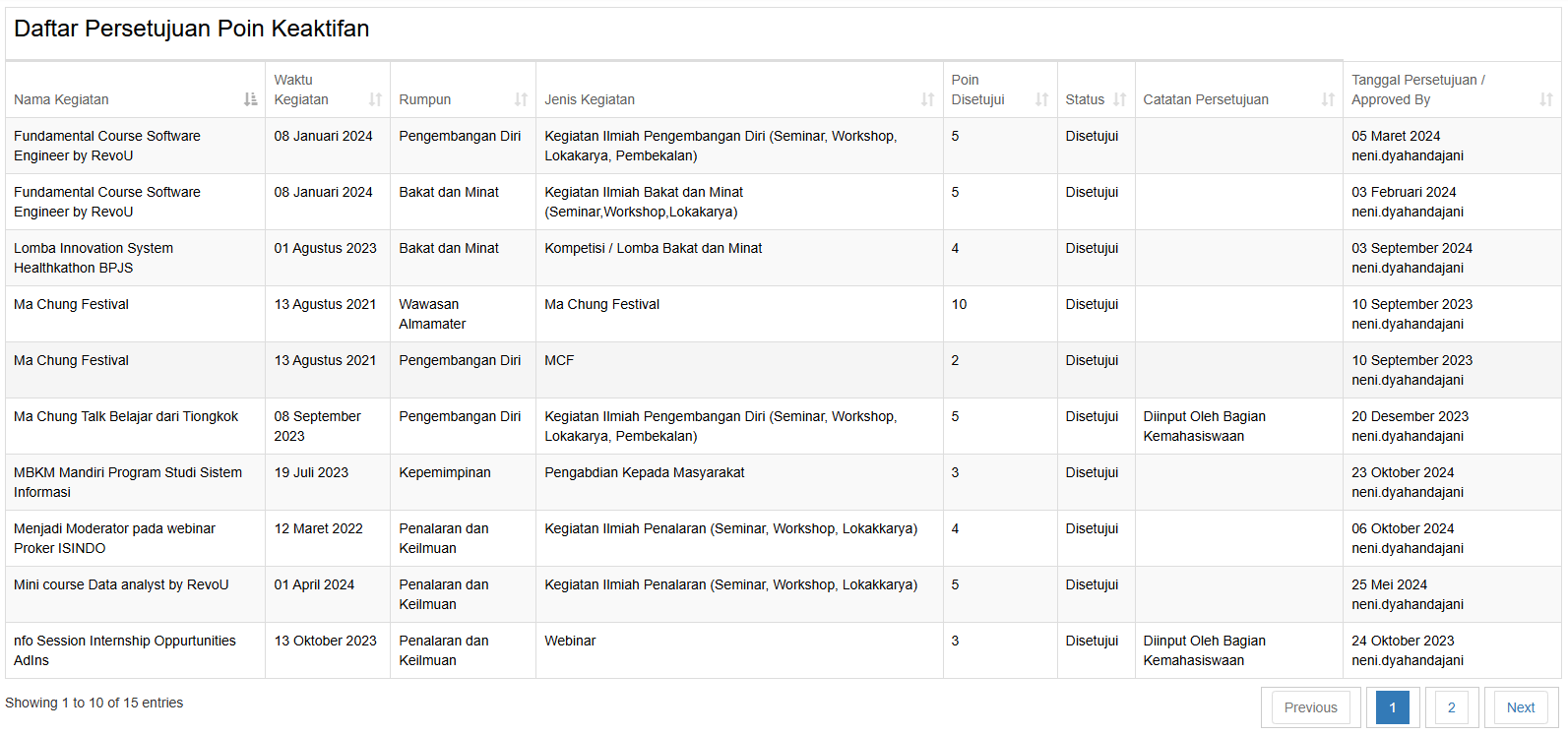Image resolution: width=1568 pixels, height=735 pixels.
Task: Click 'Diinput Oleh Bagian Kemahasiswaan' in AdIns row
Action: (x=1205, y=650)
